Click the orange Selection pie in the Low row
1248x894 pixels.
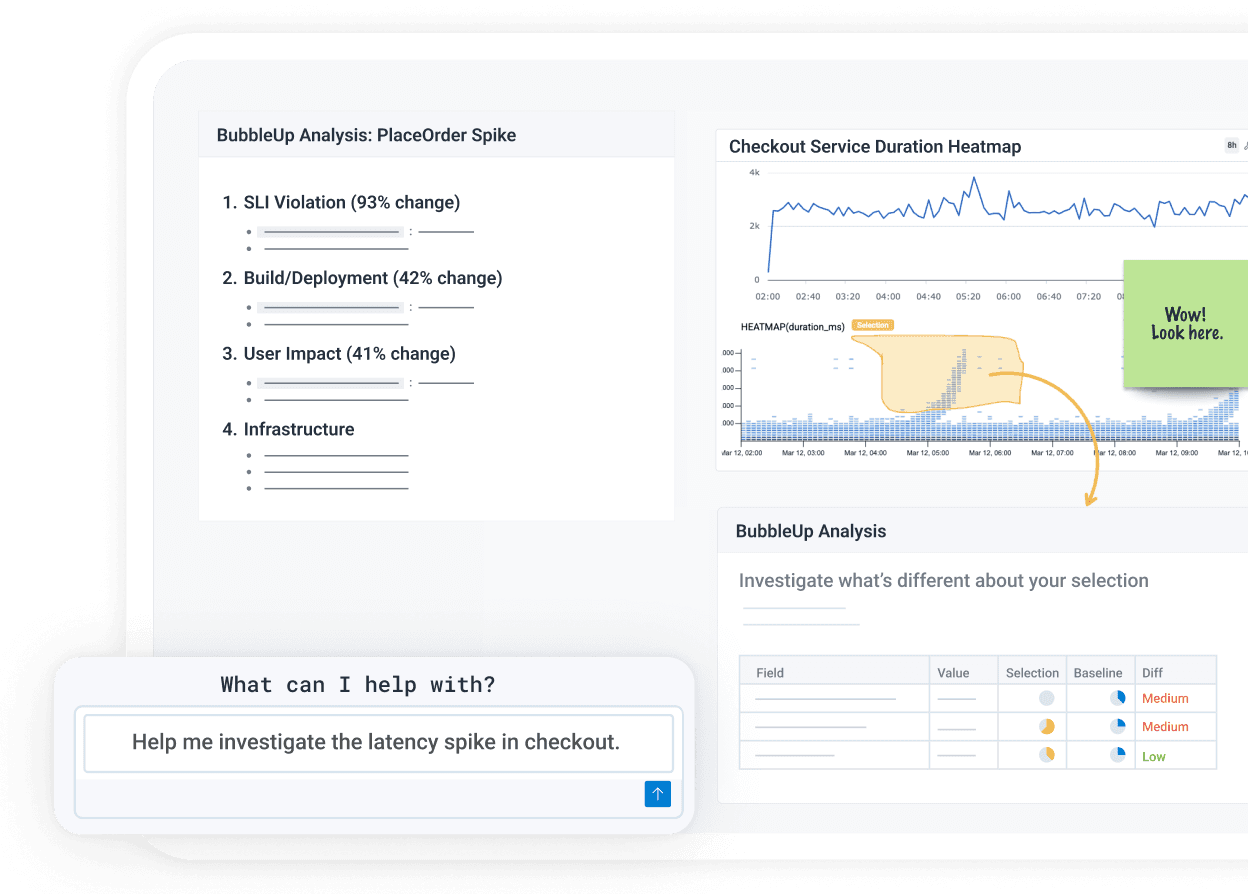1046,755
